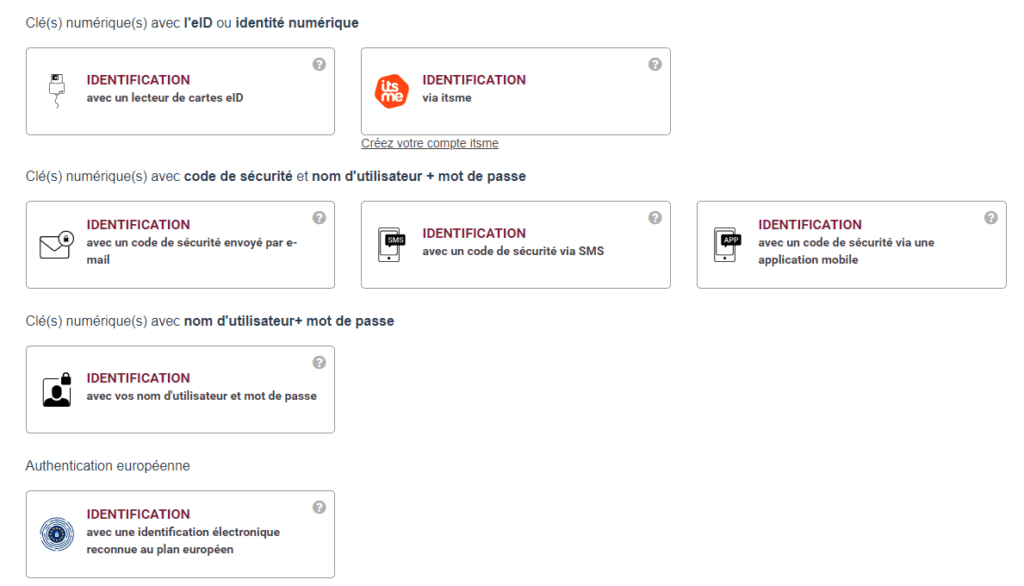Viewport: 1024px width, 586px height.
Task: Click the user with padlock icon
Action: 57,389
